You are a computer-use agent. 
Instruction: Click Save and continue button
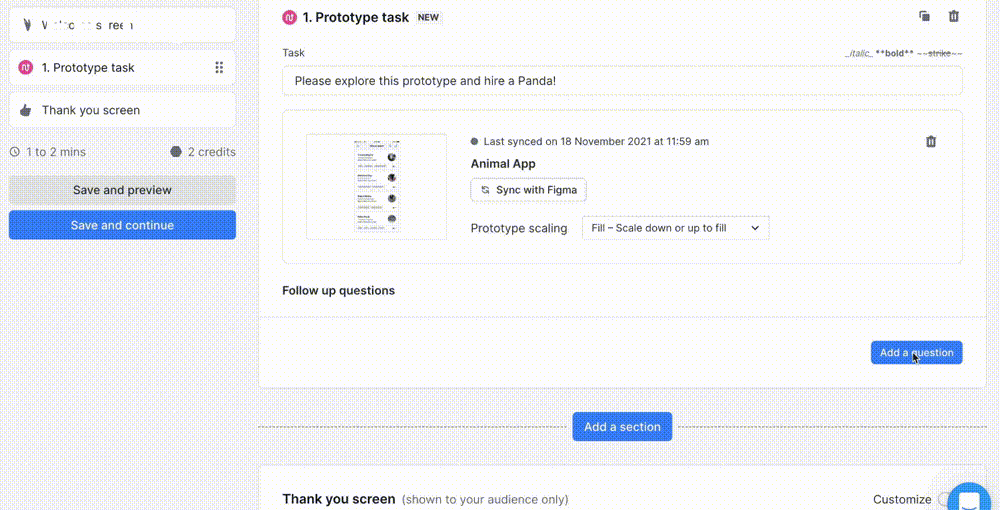[122, 225]
